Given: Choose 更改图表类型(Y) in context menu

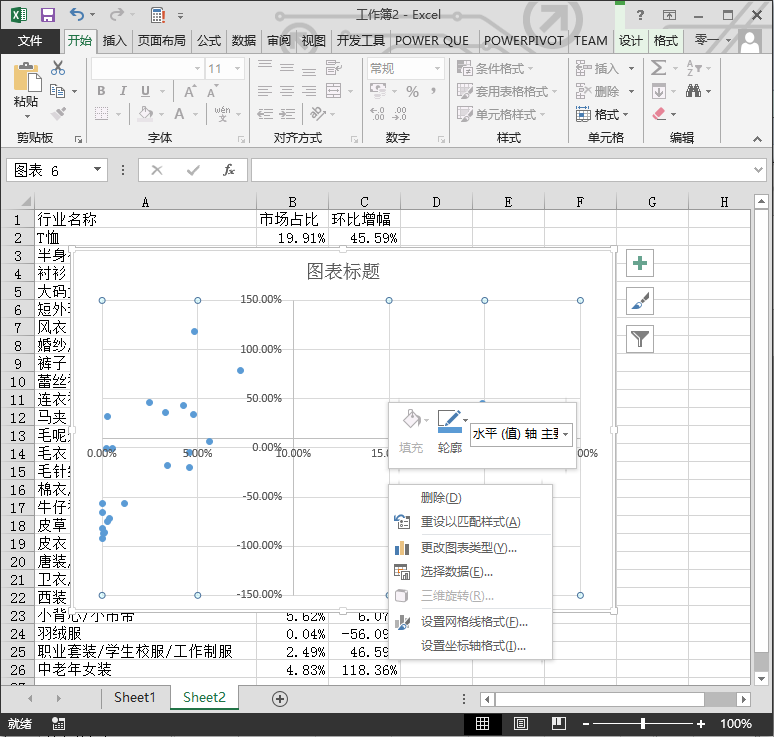Looking at the screenshot, I should click(470, 548).
